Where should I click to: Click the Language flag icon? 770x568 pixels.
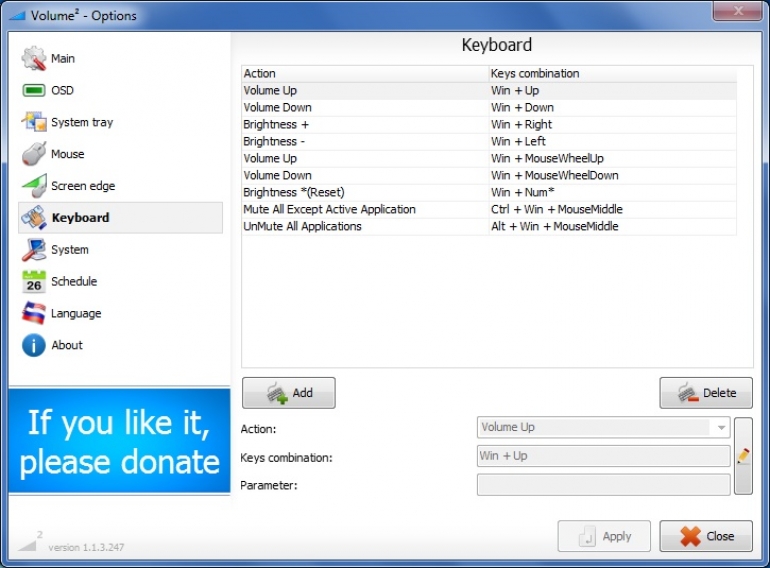pos(33,313)
